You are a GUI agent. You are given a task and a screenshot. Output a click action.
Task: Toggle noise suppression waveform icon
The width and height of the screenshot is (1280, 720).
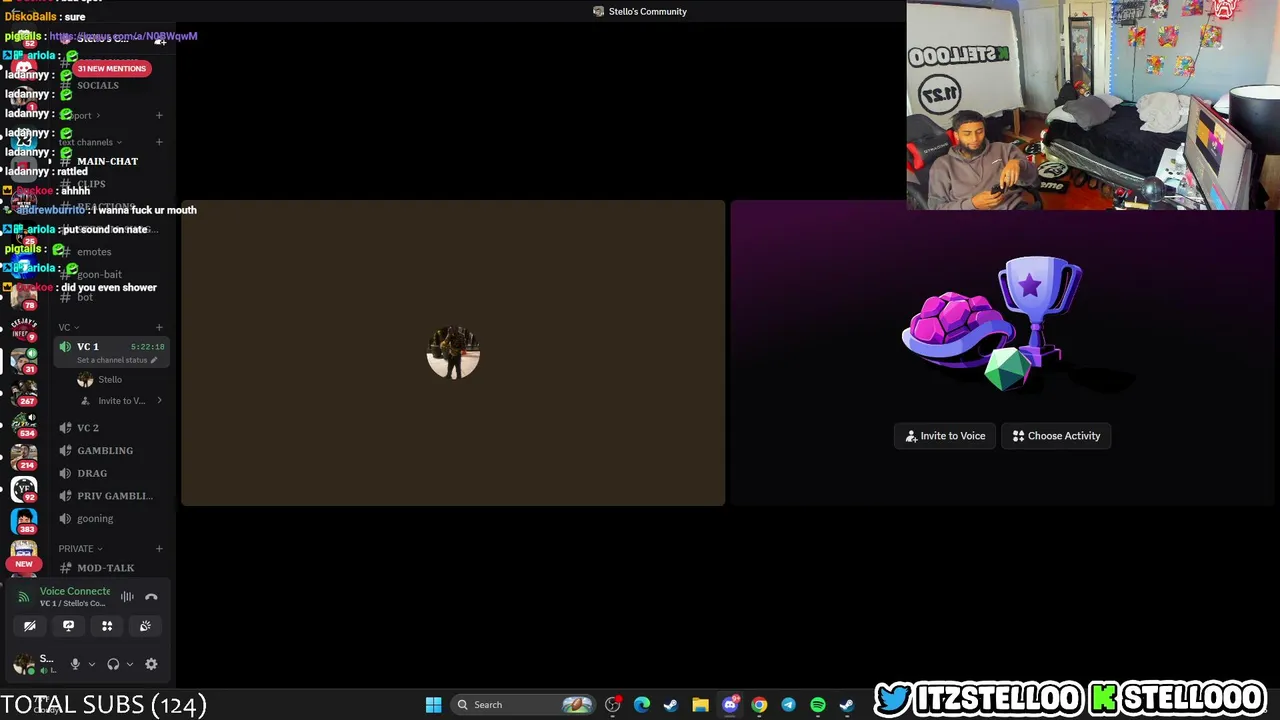point(127,597)
